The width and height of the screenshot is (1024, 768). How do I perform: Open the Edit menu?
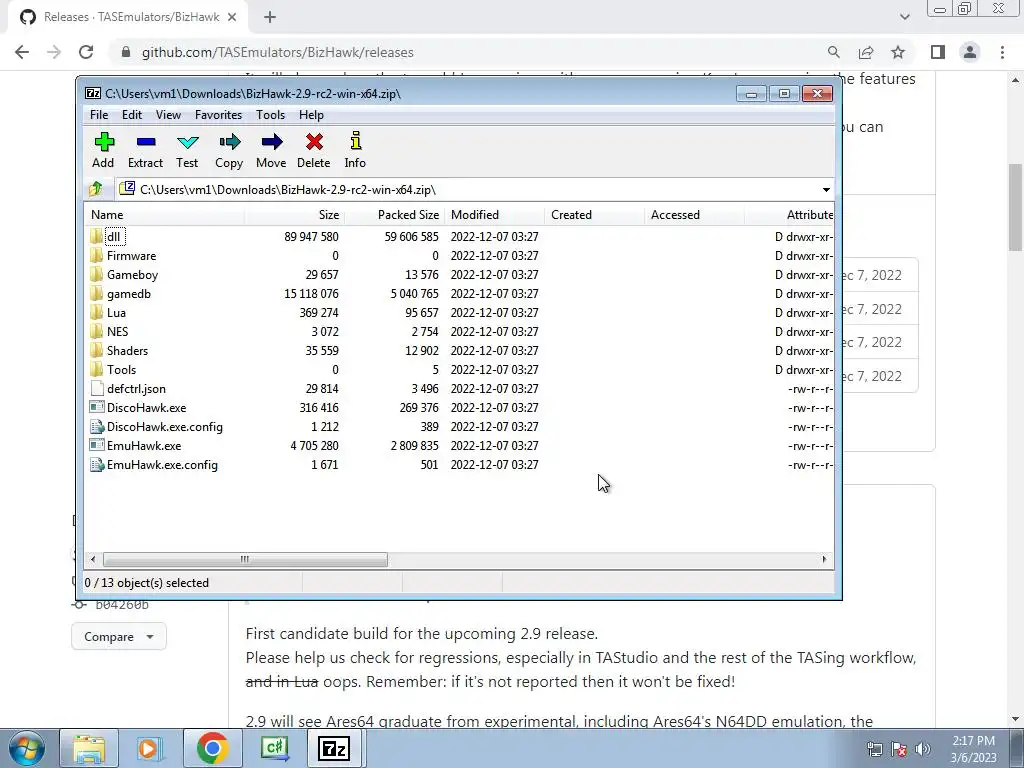132,115
